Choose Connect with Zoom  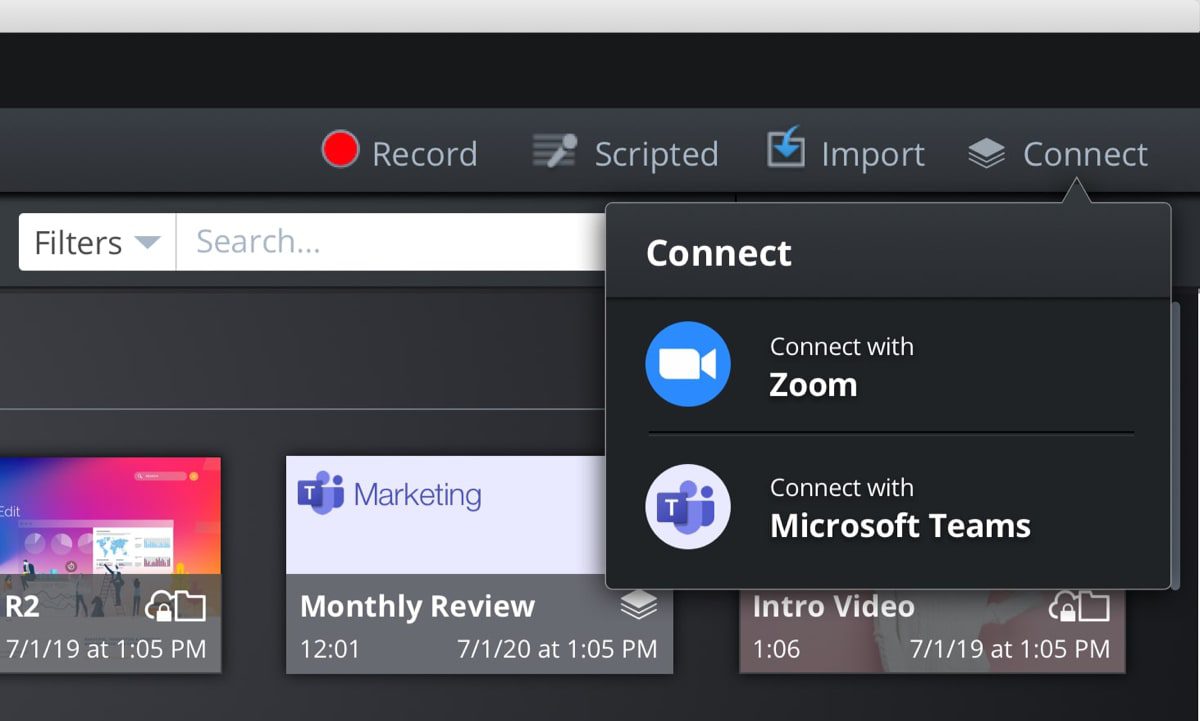coord(888,364)
